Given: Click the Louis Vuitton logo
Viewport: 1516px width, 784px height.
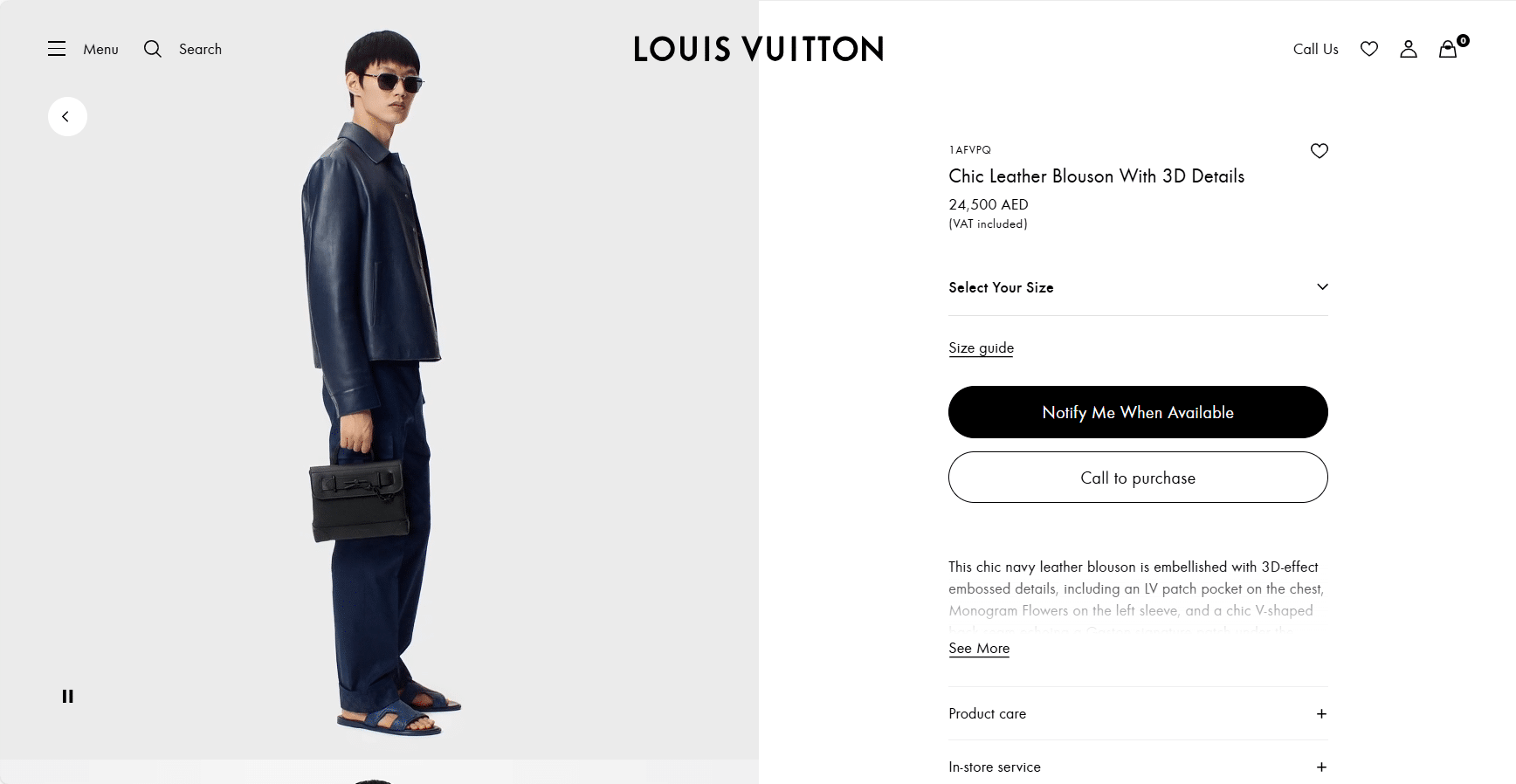Looking at the screenshot, I should pos(758,49).
